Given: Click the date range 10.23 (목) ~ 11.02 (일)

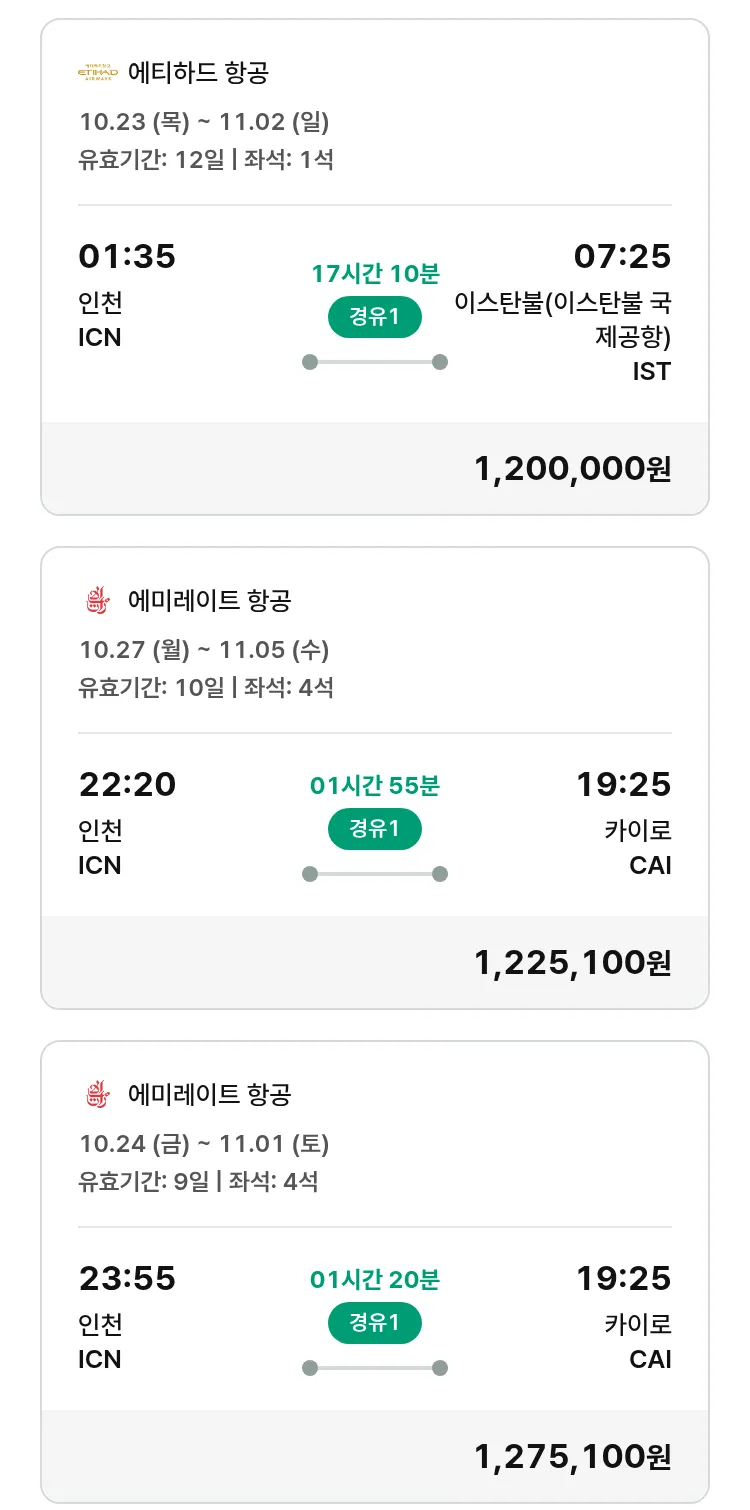Looking at the screenshot, I should (204, 122).
